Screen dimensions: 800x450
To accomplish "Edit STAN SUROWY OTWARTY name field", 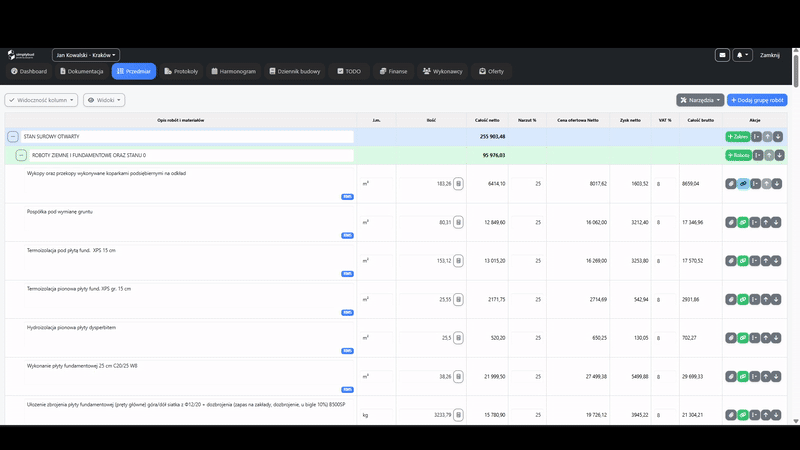I will coord(187,137).
